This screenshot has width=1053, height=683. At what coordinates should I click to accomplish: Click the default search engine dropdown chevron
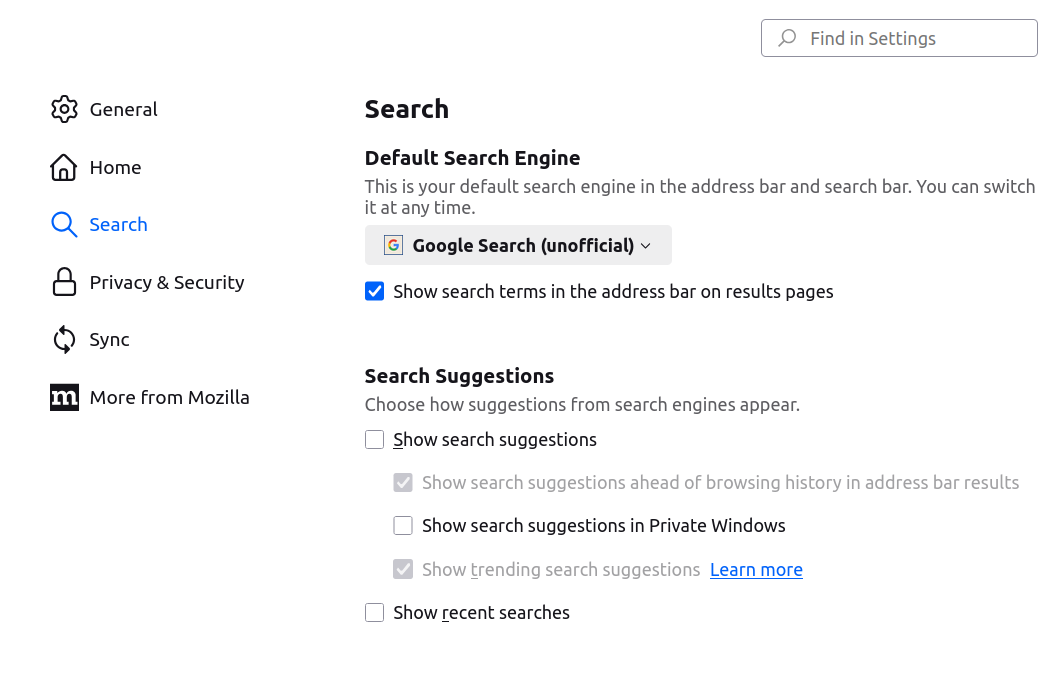tap(645, 246)
